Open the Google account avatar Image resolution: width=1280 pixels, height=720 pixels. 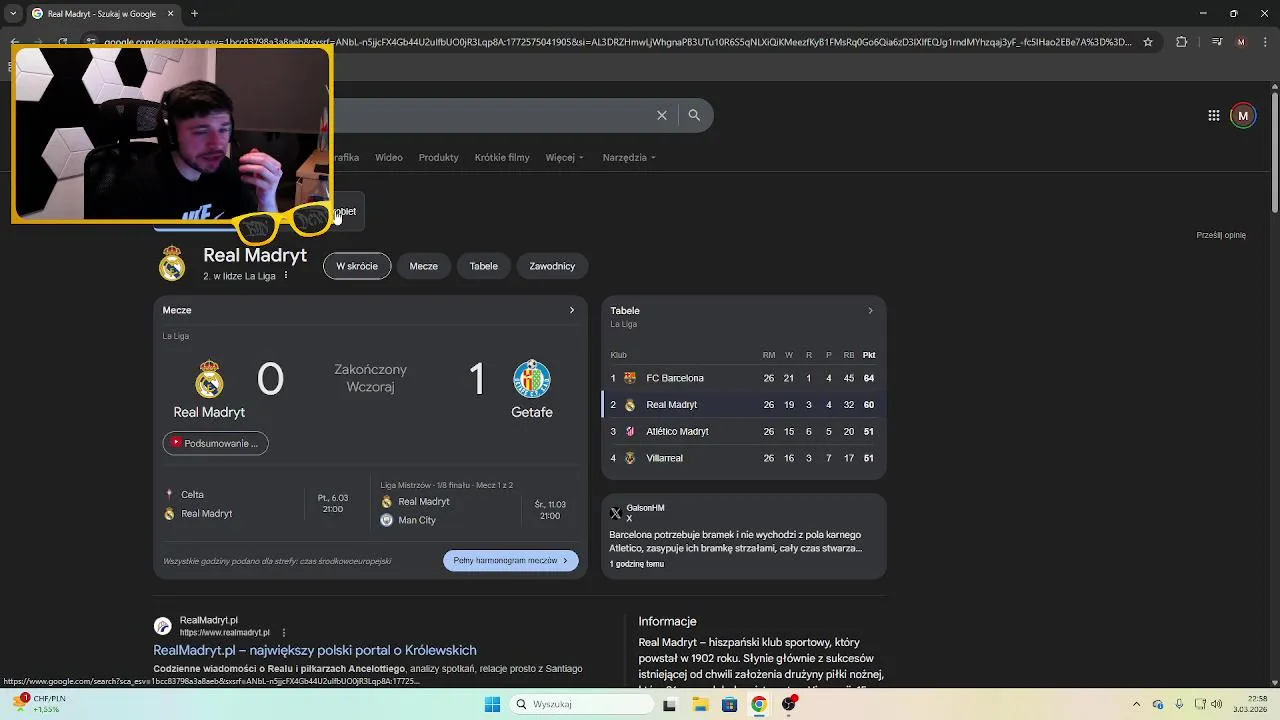1243,115
